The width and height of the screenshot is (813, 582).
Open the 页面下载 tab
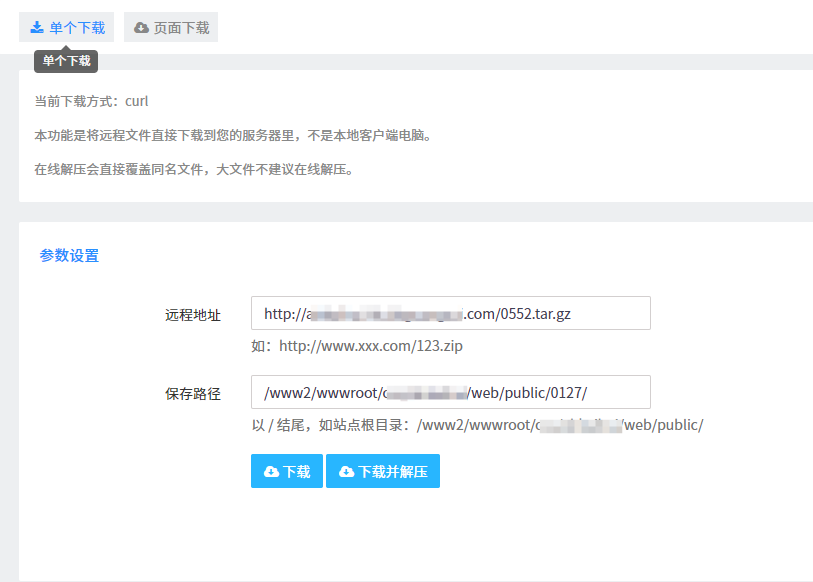(171, 28)
